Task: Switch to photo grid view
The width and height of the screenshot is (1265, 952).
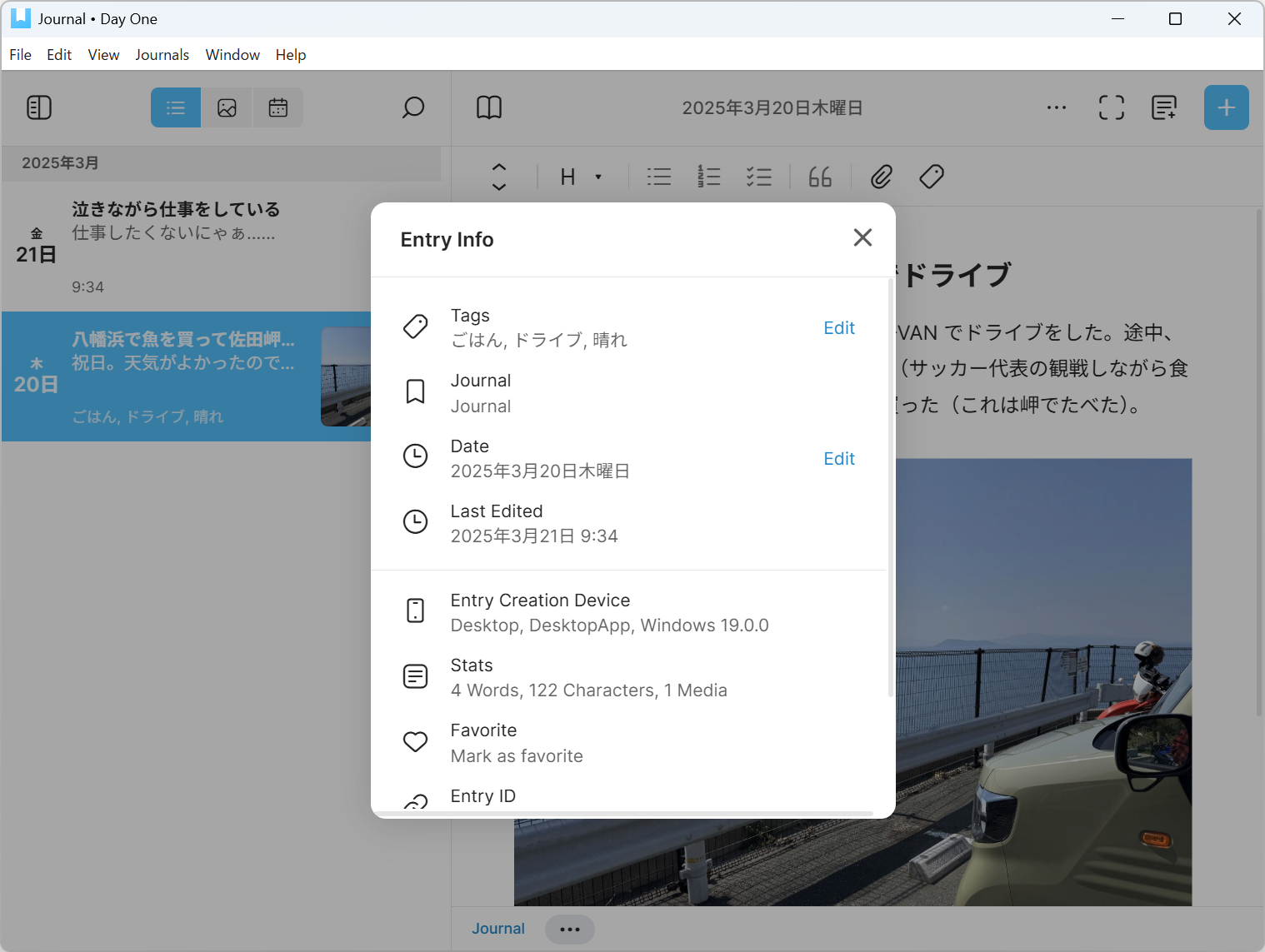Action: point(227,107)
